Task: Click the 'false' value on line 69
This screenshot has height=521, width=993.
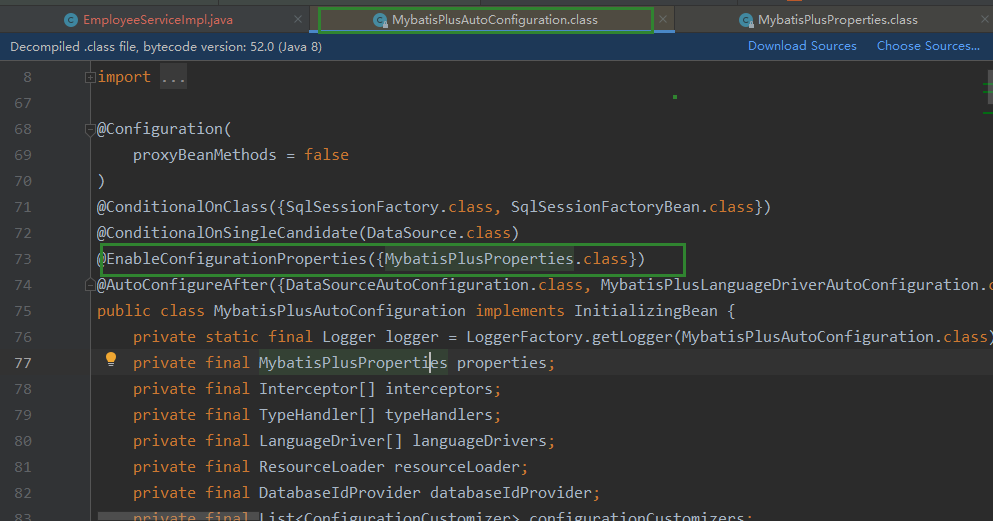Action: point(326,155)
